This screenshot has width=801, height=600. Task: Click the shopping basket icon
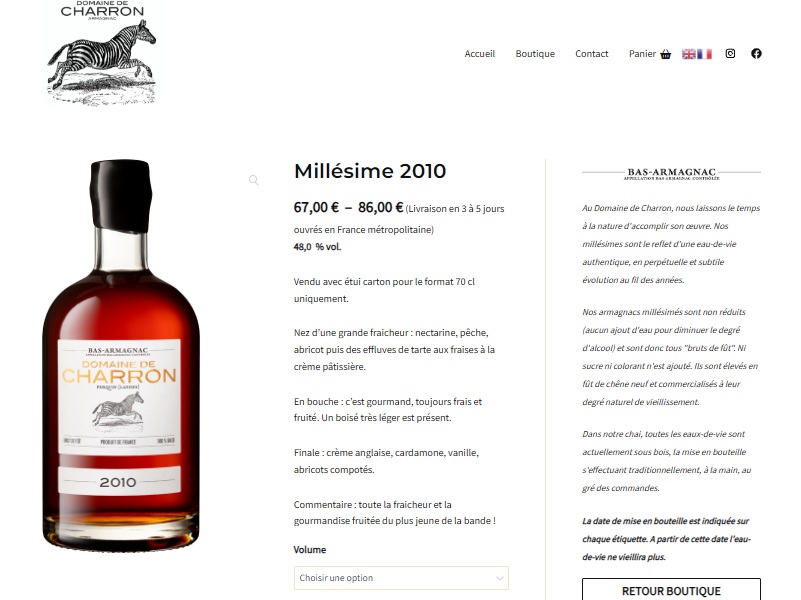point(665,54)
